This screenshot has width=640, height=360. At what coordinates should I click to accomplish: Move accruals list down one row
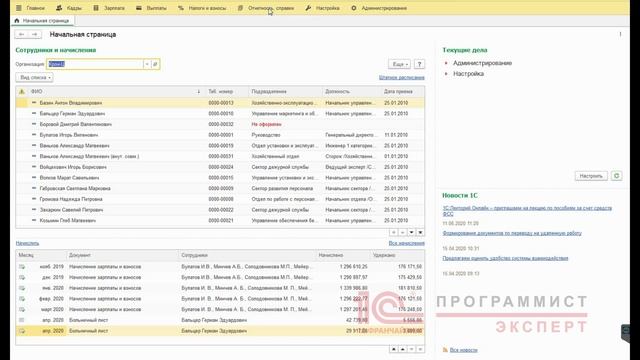pyautogui.click(x=411, y=349)
